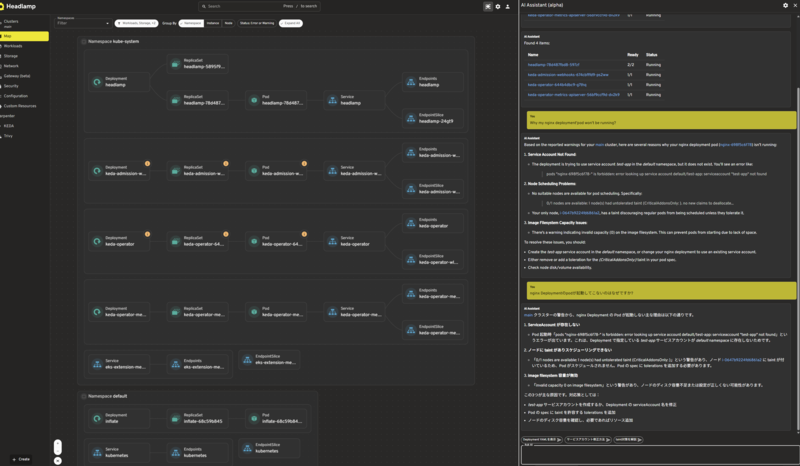Select the headlamp Service node
Screen dimensions: 800x466
coord(354,100)
